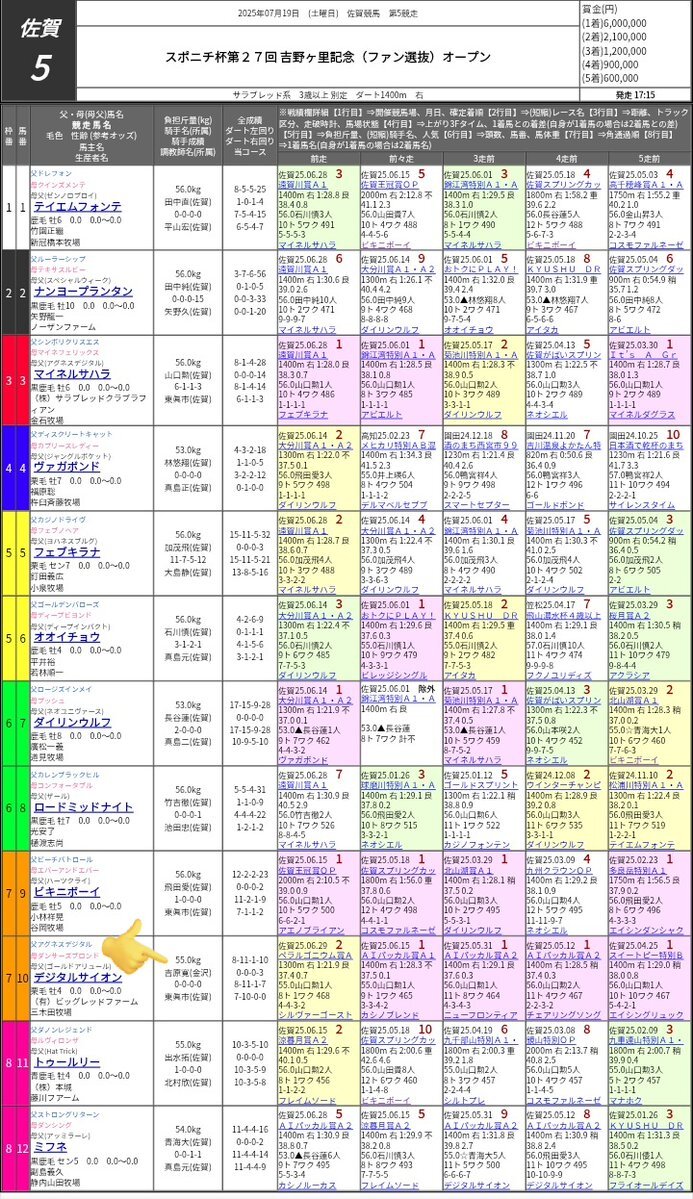This screenshot has width=693, height=1199.
Task: Click horse name ビキニボーイ in gate 9
Action: pyautogui.click(x=65, y=892)
